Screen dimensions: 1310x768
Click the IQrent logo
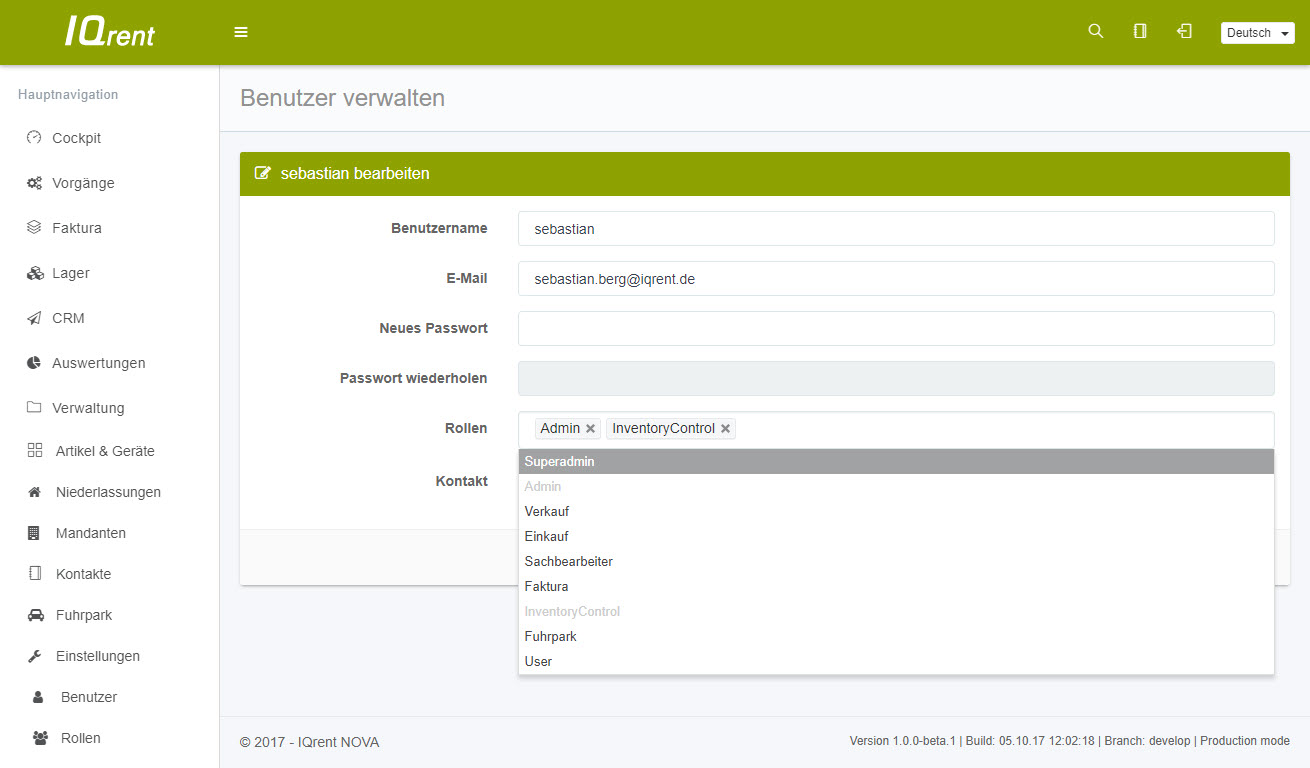pyautogui.click(x=110, y=32)
